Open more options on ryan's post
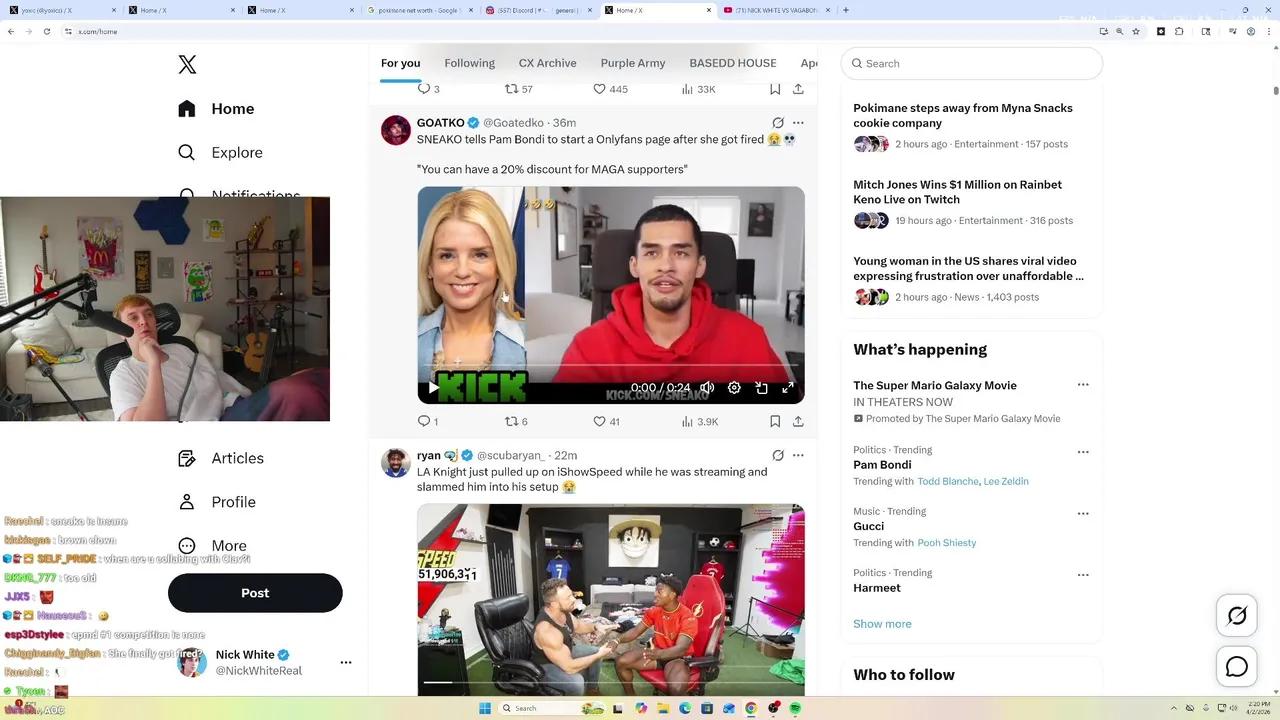 [x=798, y=455]
